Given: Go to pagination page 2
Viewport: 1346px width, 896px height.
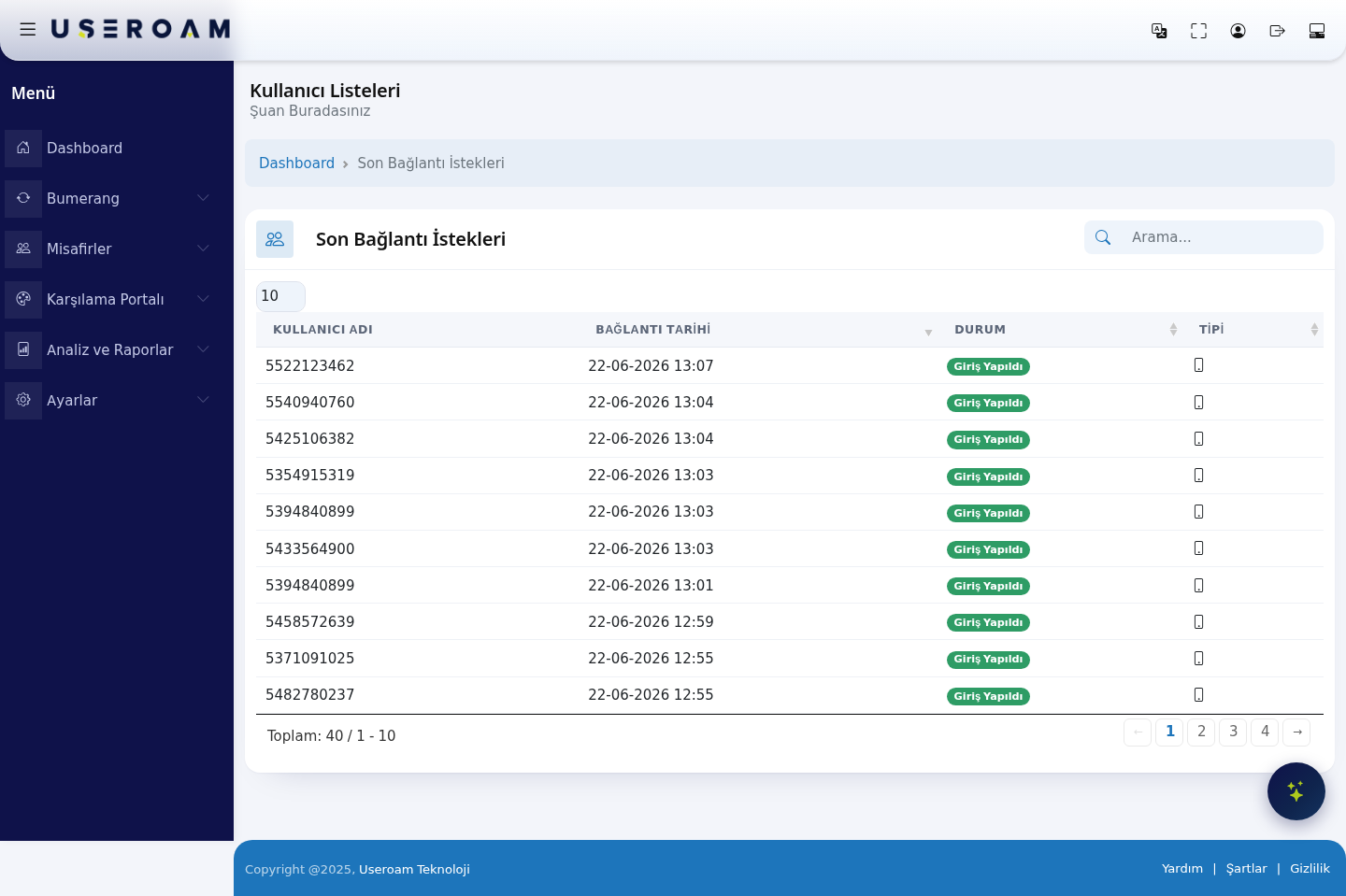Looking at the screenshot, I should point(1201,732).
